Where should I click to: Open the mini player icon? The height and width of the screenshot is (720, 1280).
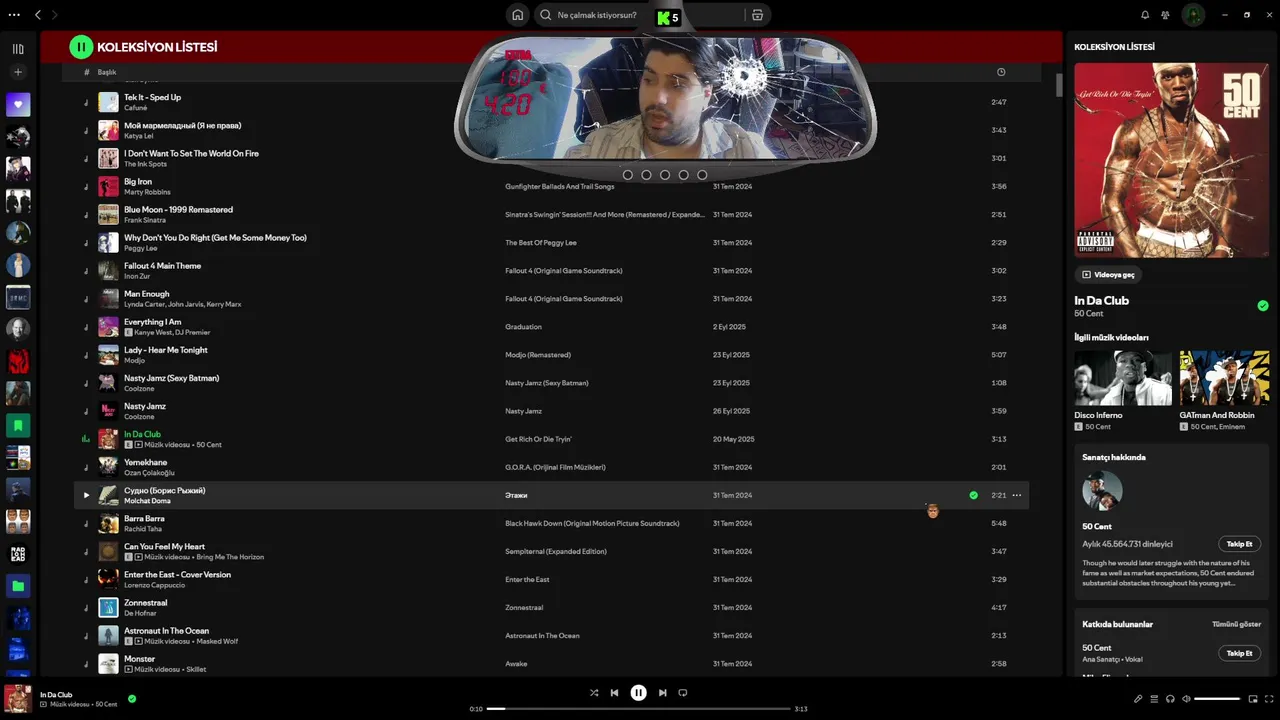(1253, 699)
